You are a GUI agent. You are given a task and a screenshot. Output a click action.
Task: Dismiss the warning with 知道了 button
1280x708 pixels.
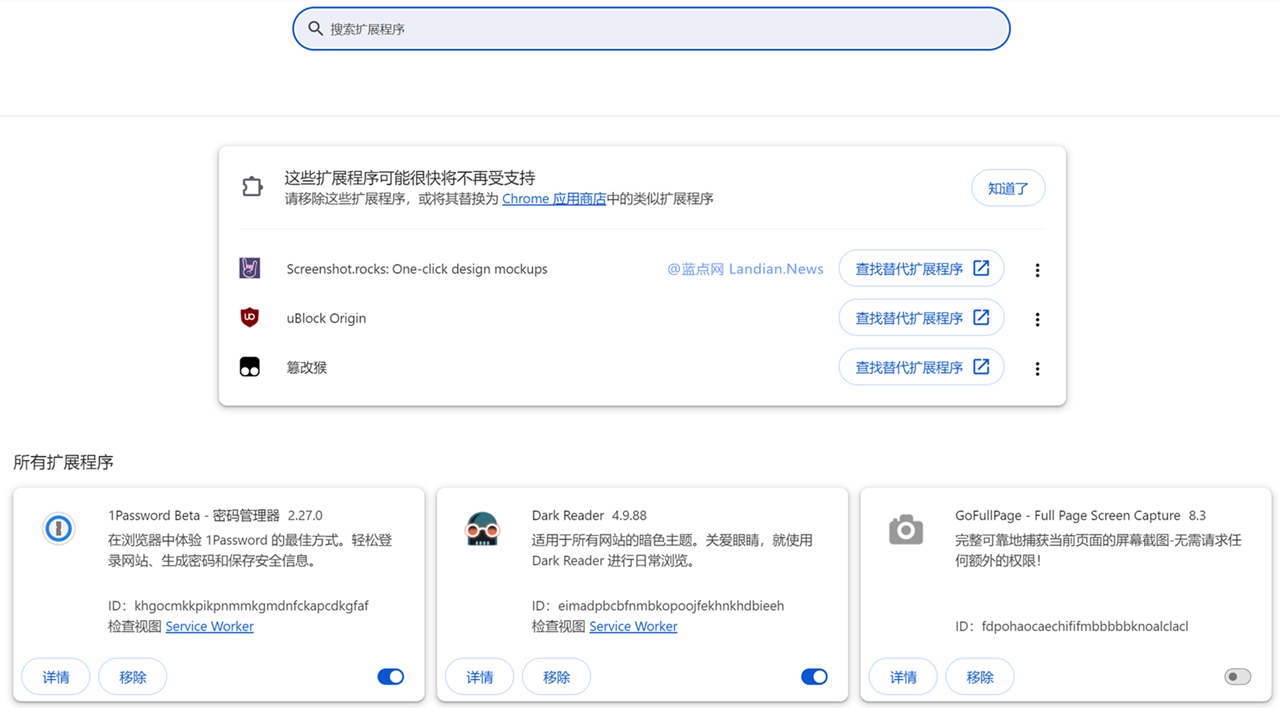(1008, 187)
